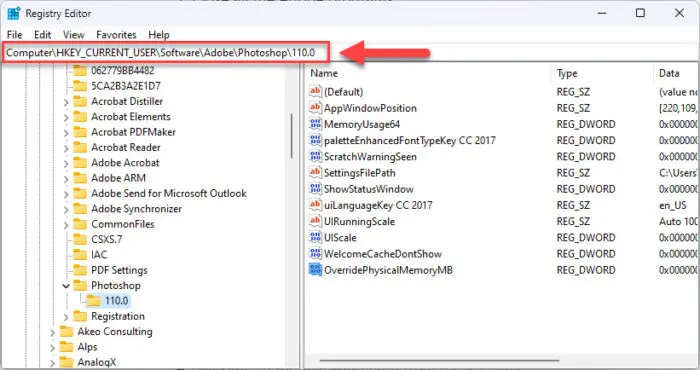This screenshot has width=700, height=370.
Task: Click the tree pane vertical scrollbar
Action: click(292, 136)
